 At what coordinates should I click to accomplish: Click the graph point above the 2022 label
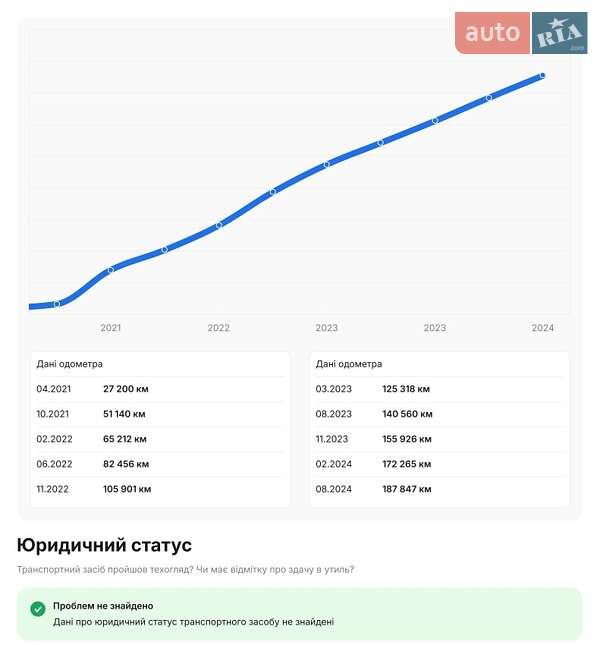click(219, 225)
